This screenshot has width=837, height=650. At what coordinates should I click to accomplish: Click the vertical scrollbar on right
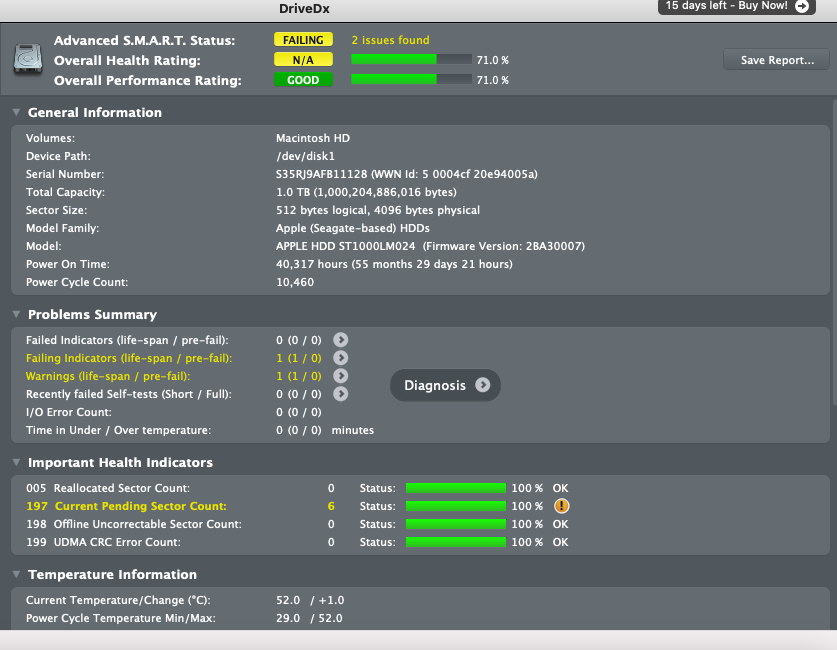tap(834, 252)
